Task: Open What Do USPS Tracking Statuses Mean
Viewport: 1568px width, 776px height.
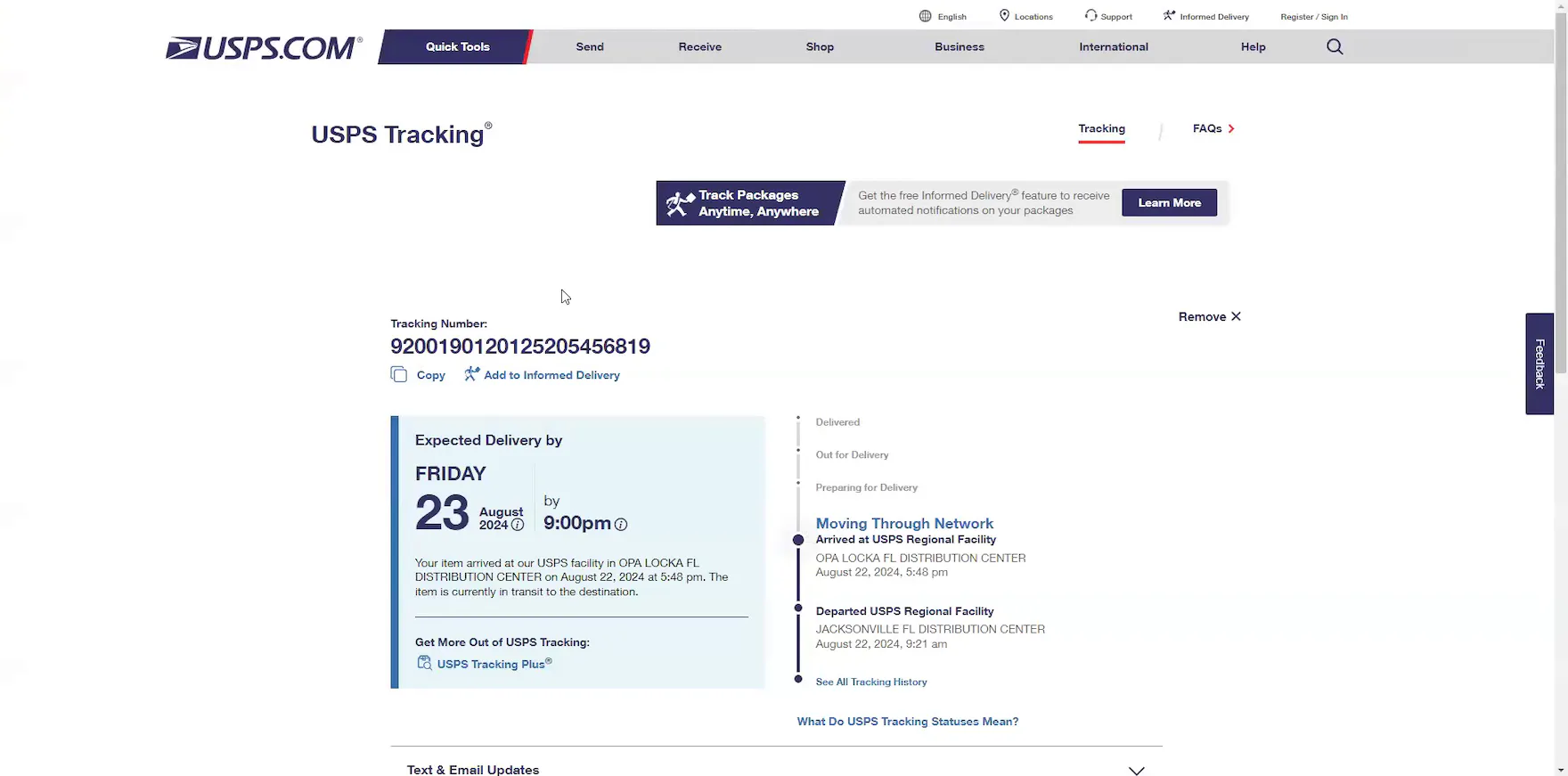Action: [907, 722]
